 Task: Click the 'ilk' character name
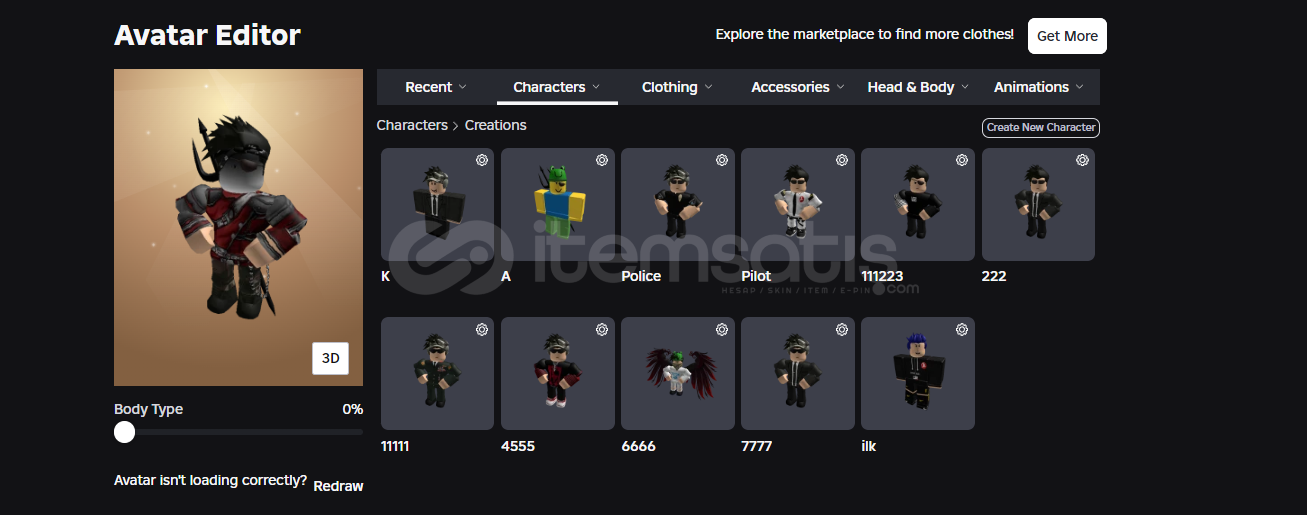pyautogui.click(x=869, y=446)
